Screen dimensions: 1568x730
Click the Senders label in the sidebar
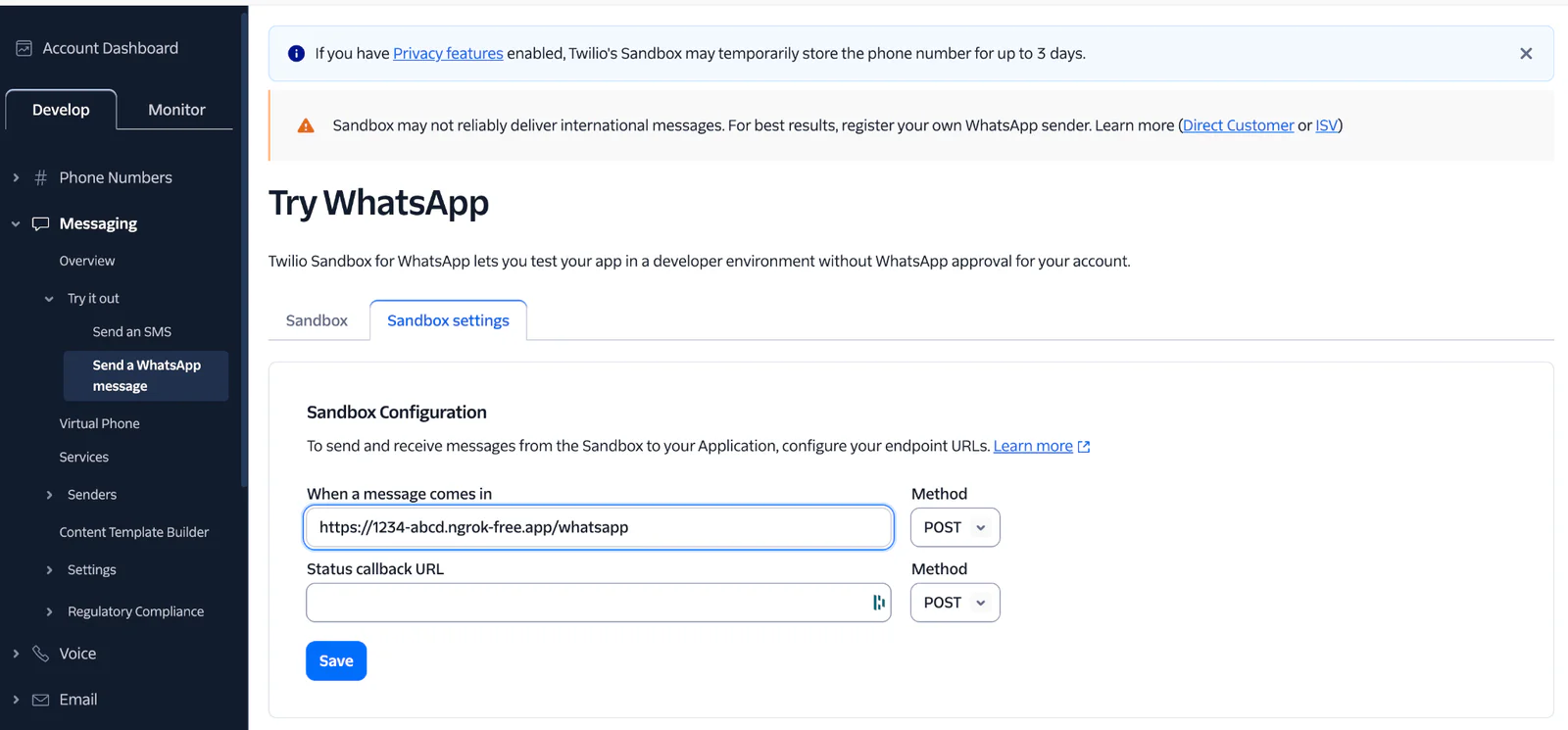pyautogui.click(x=92, y=495)
